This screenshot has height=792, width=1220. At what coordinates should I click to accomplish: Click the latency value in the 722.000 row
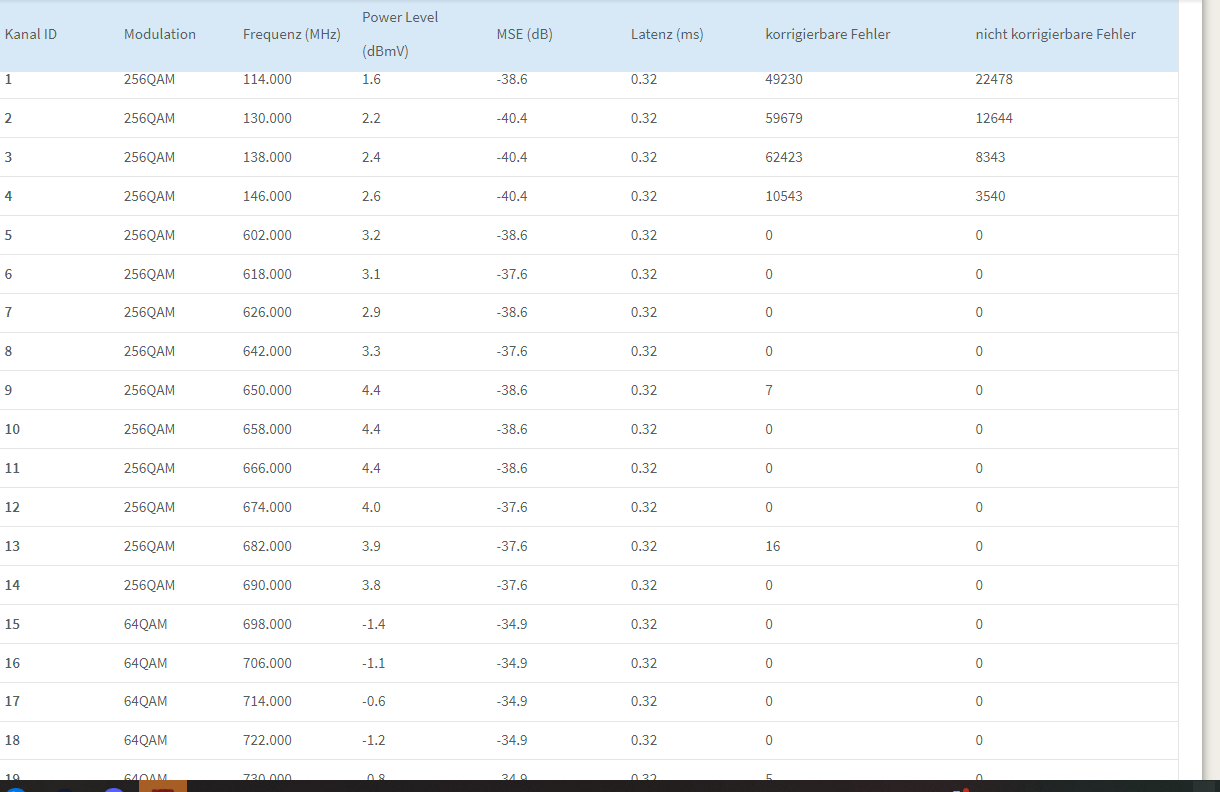(x=644, y=740)
